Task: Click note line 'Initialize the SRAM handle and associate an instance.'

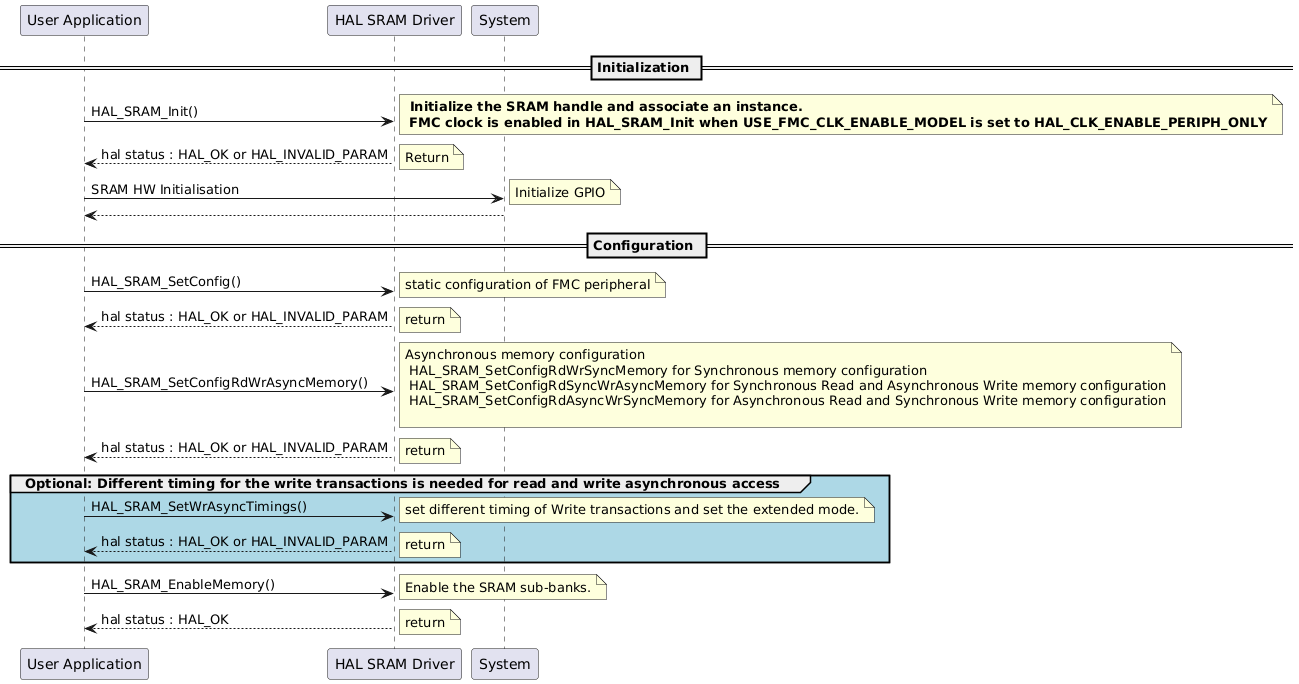Action: click(606, 106)
